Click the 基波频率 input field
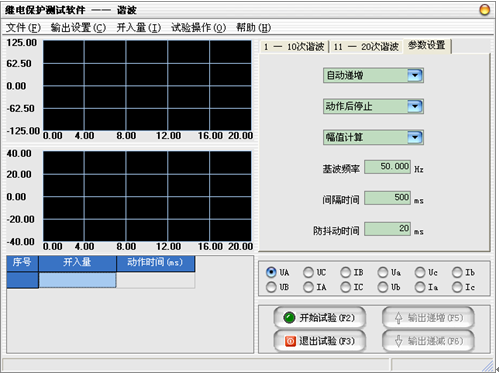 pos(387,167)
